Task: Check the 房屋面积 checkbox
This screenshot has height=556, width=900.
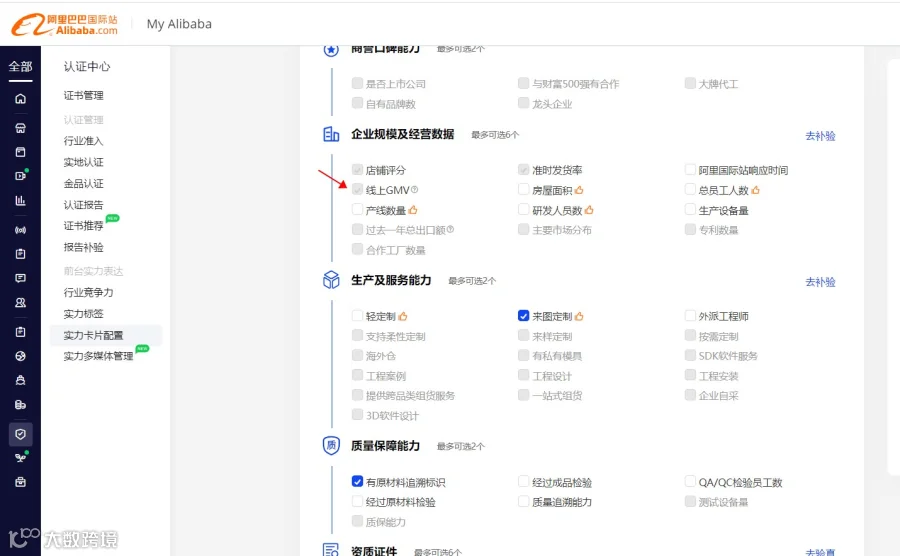Action: click(523, 189)
